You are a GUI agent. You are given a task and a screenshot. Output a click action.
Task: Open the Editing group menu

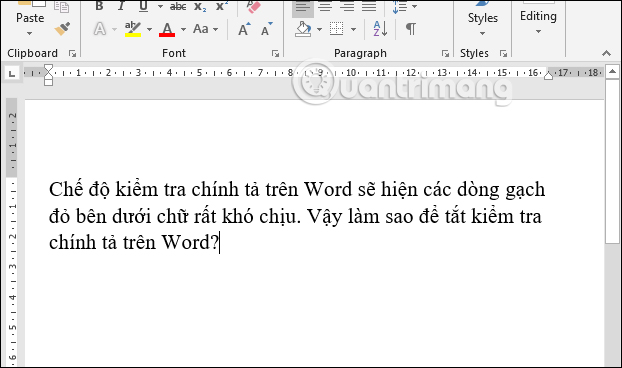pos(538,18)
